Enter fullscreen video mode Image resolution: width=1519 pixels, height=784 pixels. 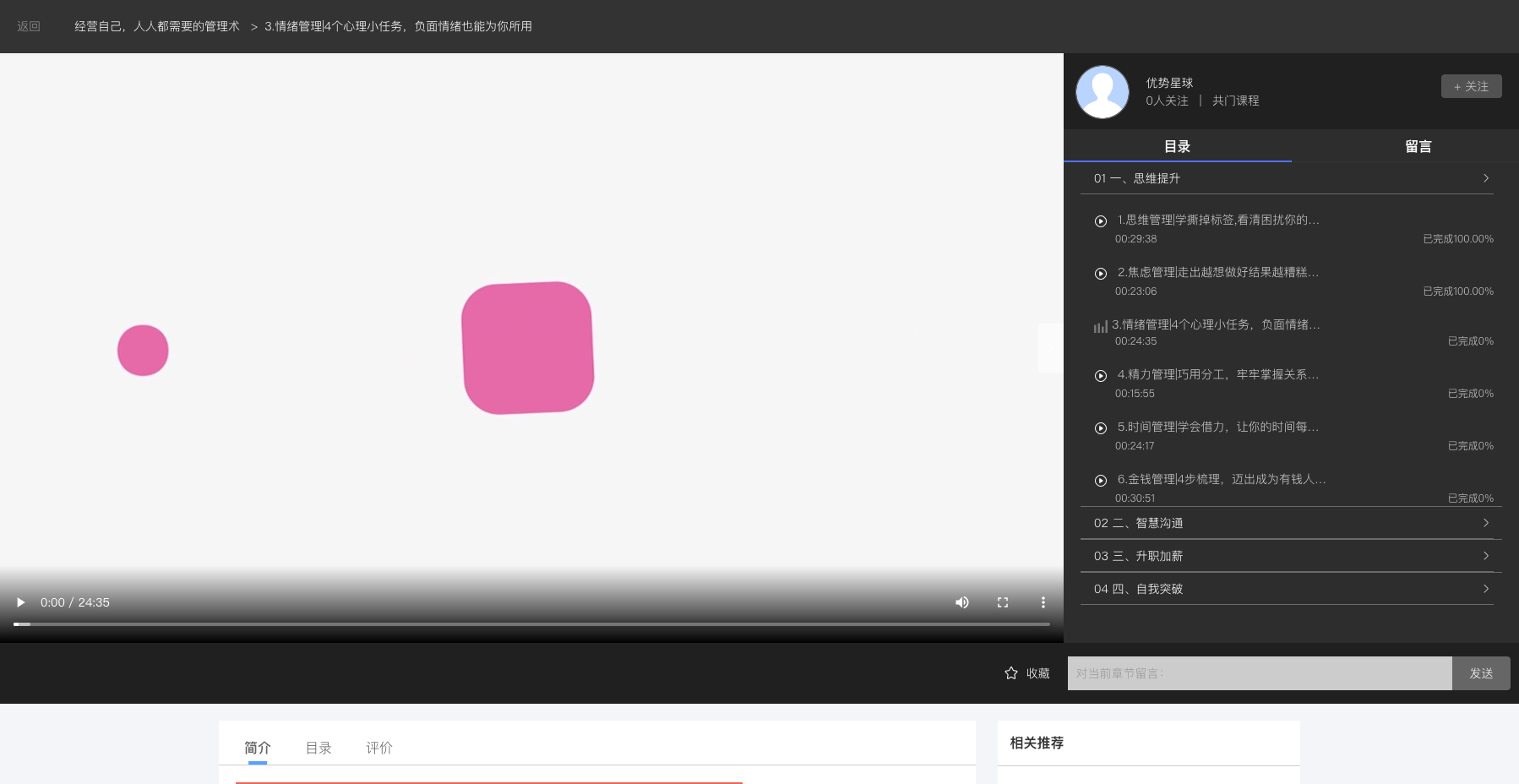click(1003, 602)
